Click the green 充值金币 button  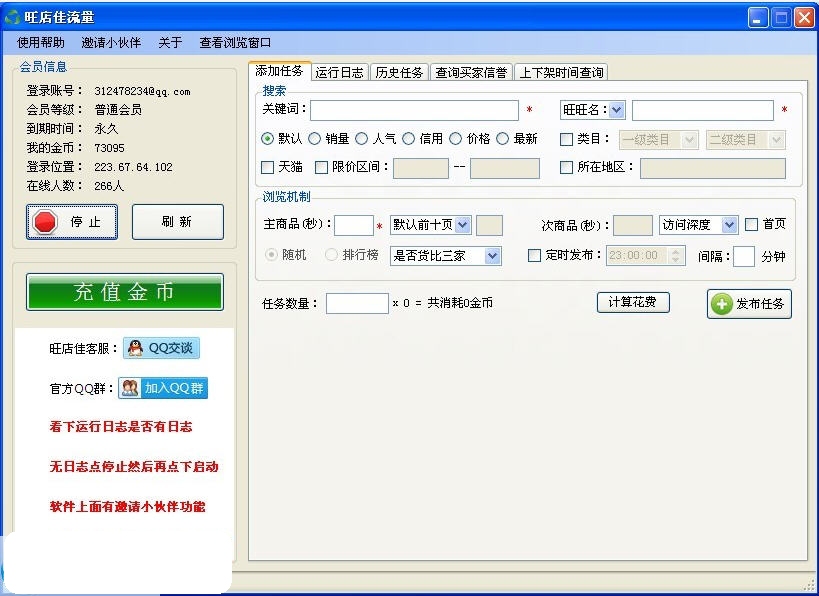point(125,292)
